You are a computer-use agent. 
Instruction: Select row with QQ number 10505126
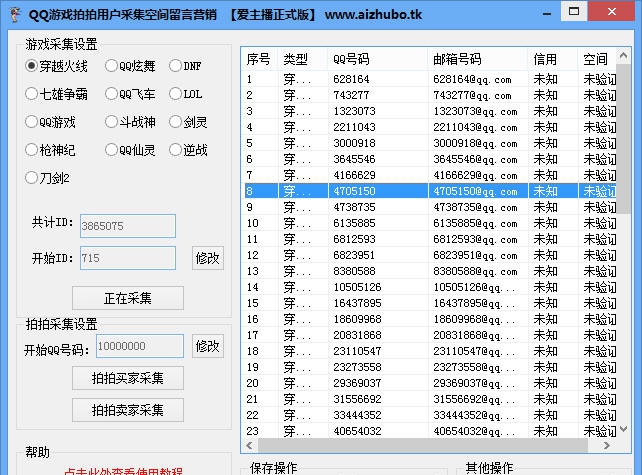[429, 287]
